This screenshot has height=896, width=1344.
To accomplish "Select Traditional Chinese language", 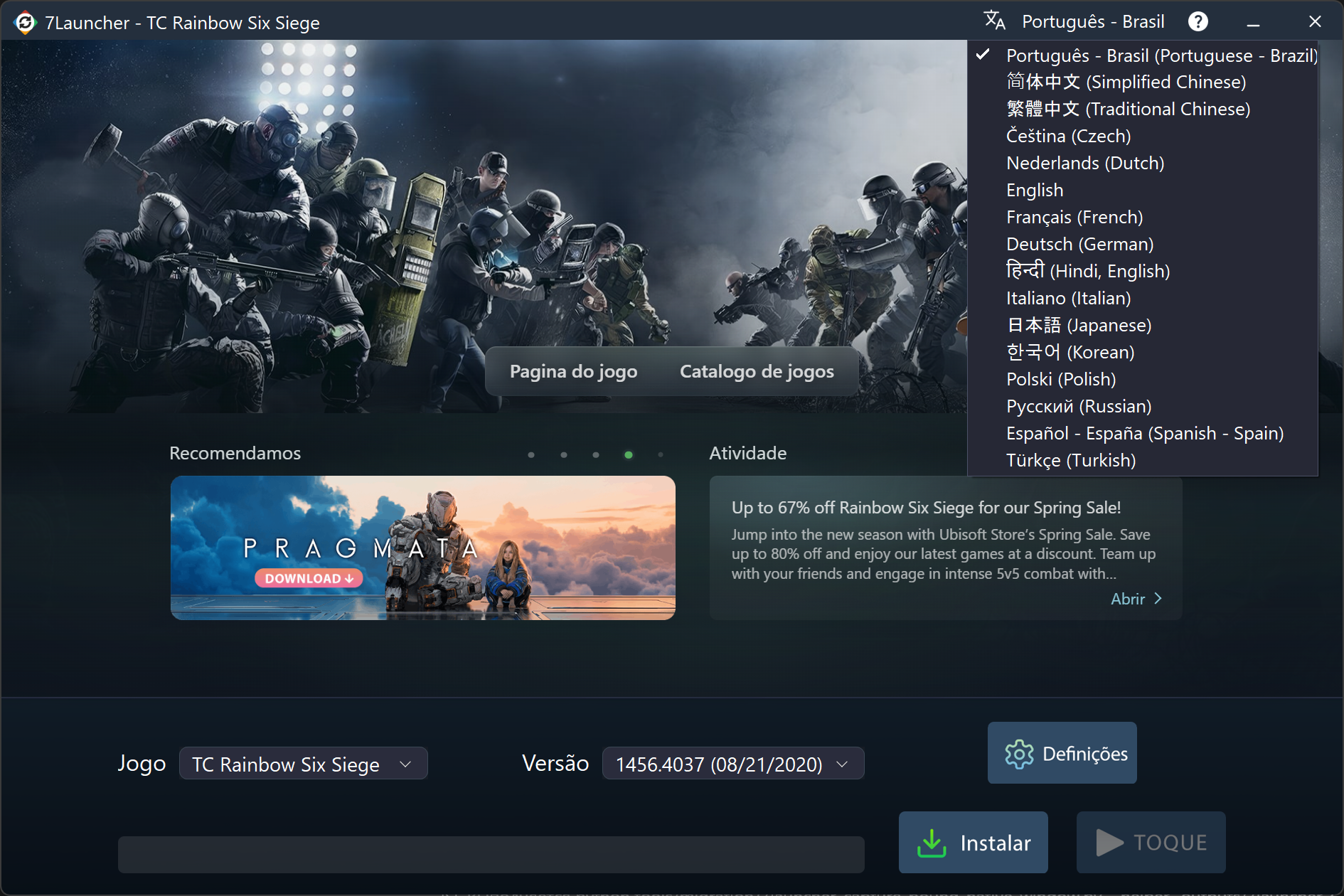I will click(1143, 110).
